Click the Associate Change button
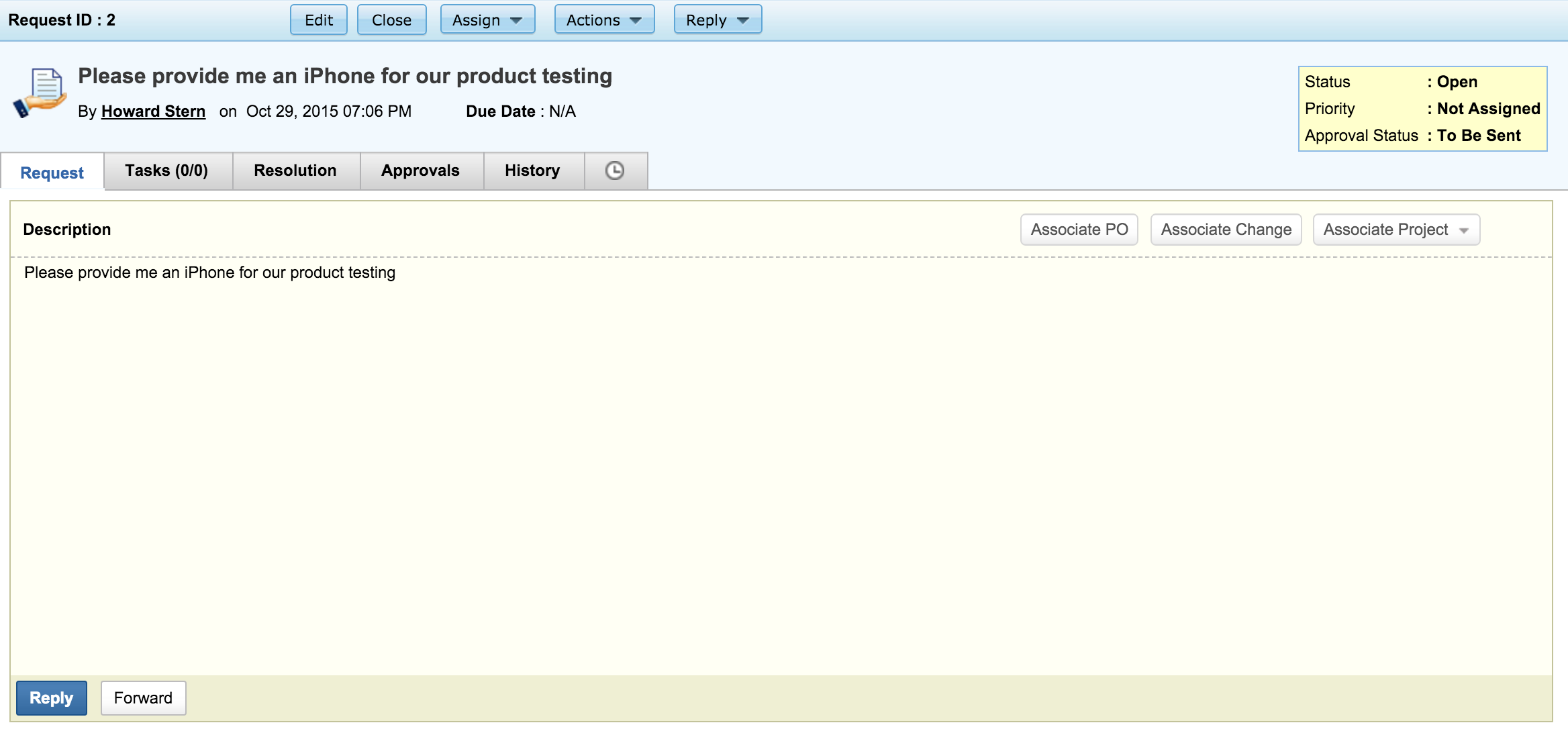1568x729 pixels. click(1226, 230)
